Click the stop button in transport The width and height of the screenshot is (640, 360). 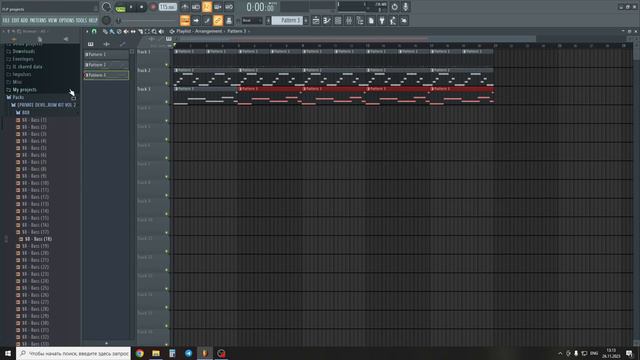tap(142, 7)
